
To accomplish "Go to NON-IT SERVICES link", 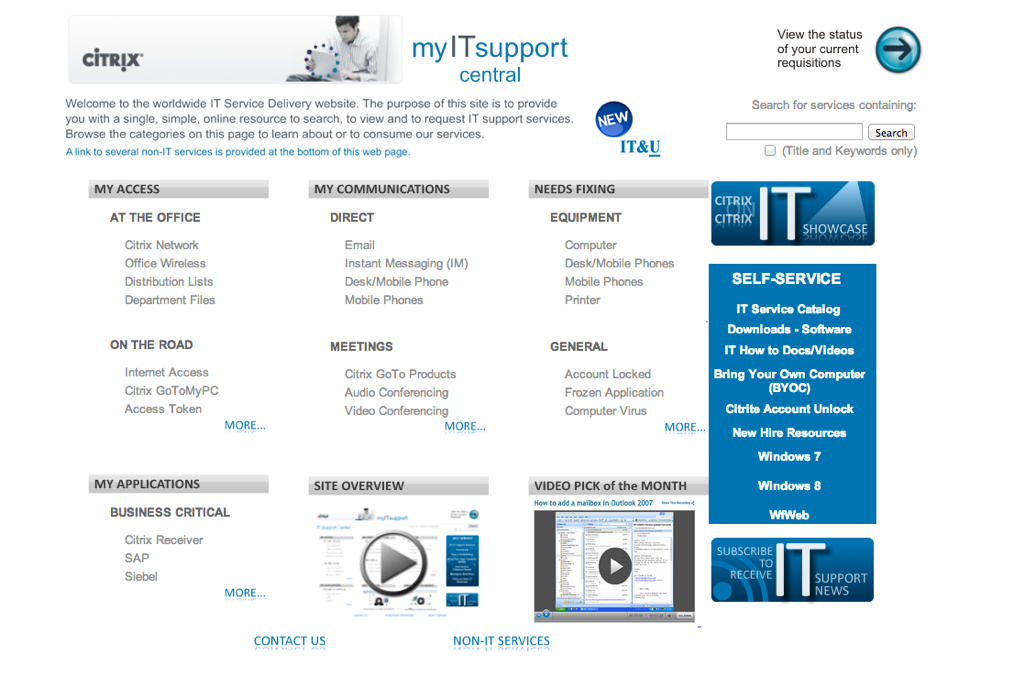I will 501,641.
